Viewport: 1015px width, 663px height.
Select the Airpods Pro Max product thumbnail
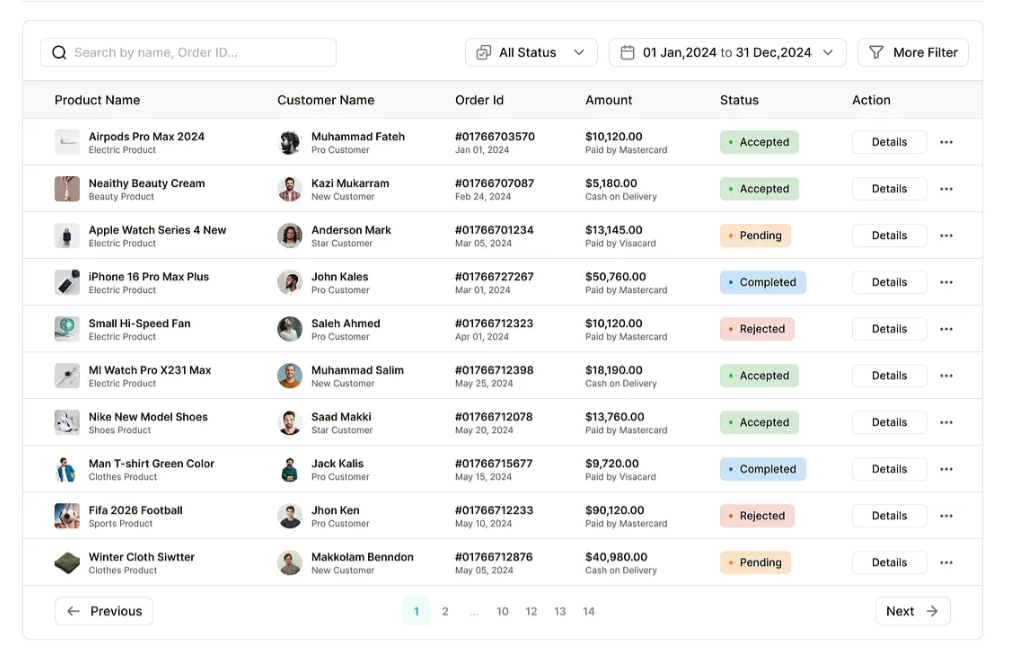67,142
